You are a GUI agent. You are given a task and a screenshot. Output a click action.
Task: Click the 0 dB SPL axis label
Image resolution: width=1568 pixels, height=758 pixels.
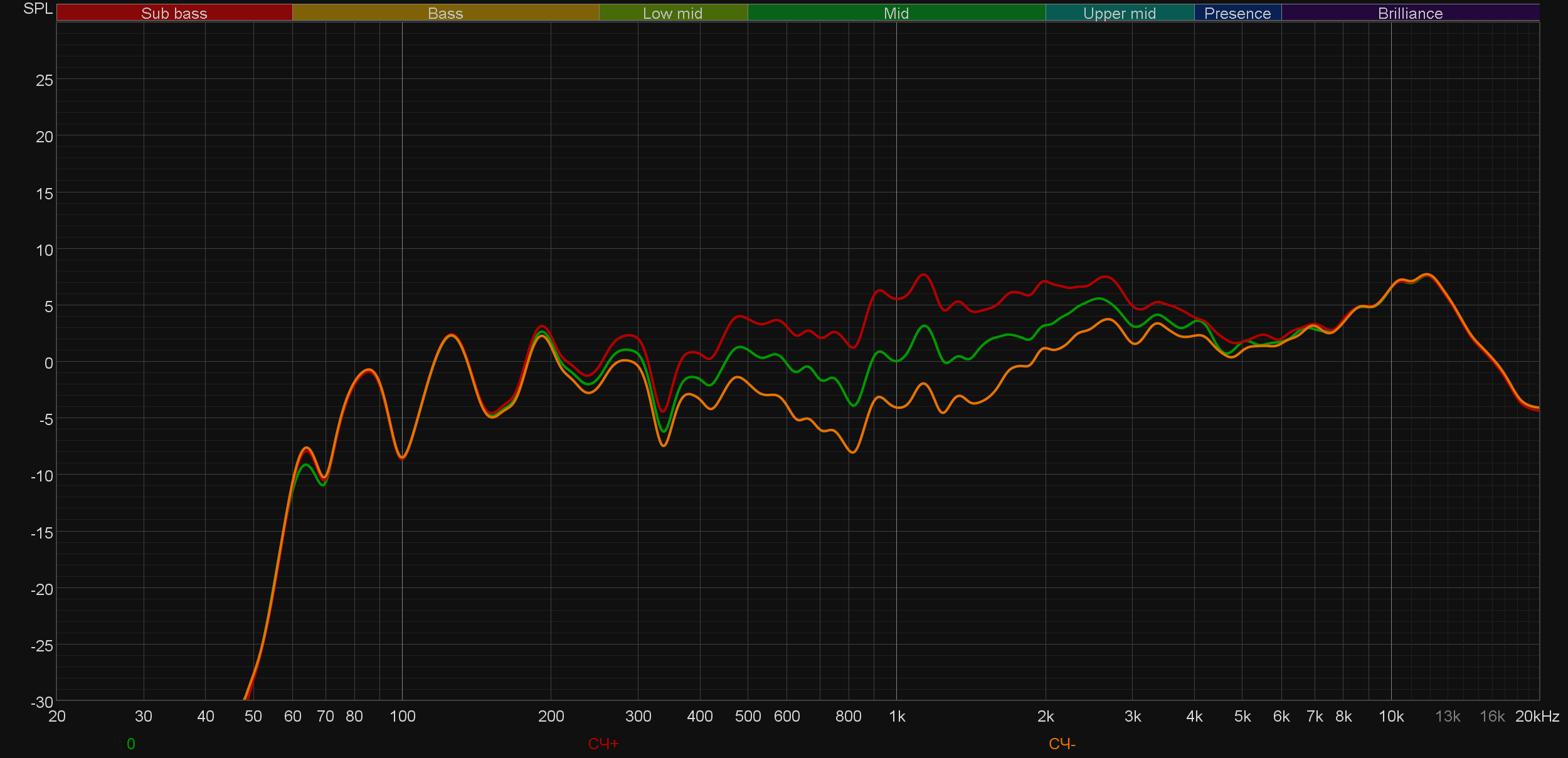(48, 363)
